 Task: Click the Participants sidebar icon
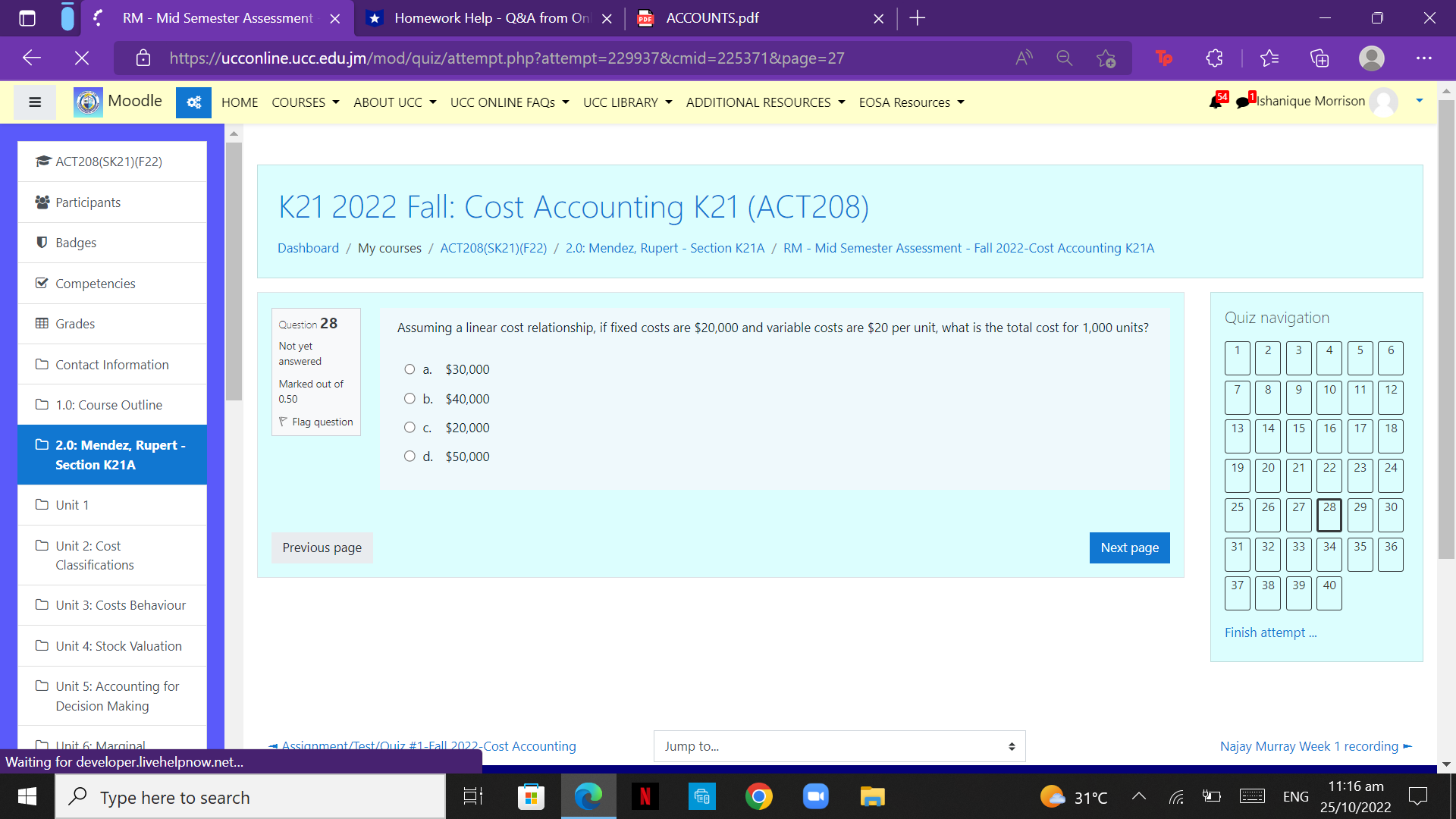pos(42,202)
